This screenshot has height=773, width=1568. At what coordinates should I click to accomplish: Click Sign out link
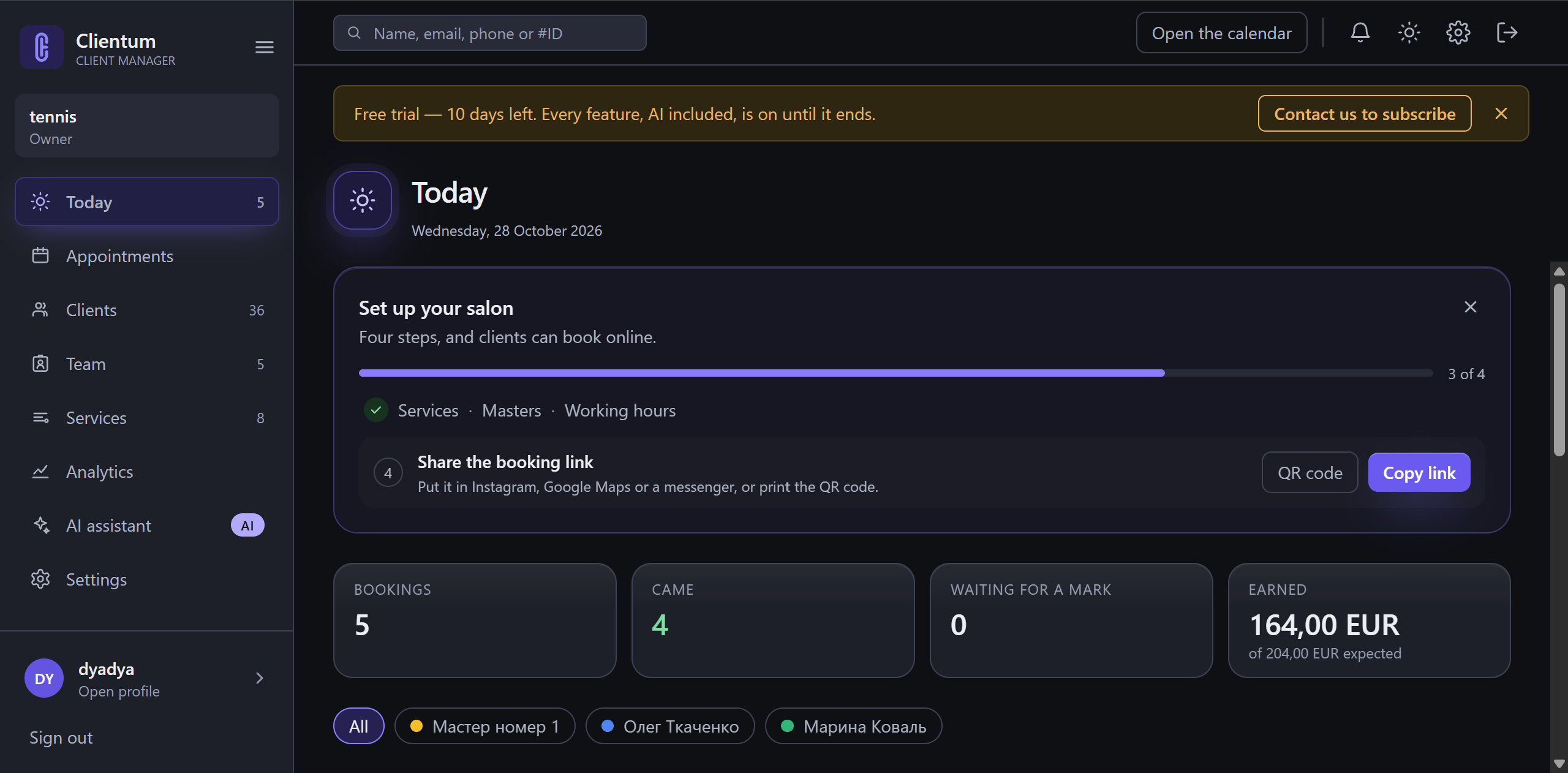point(61,737)
